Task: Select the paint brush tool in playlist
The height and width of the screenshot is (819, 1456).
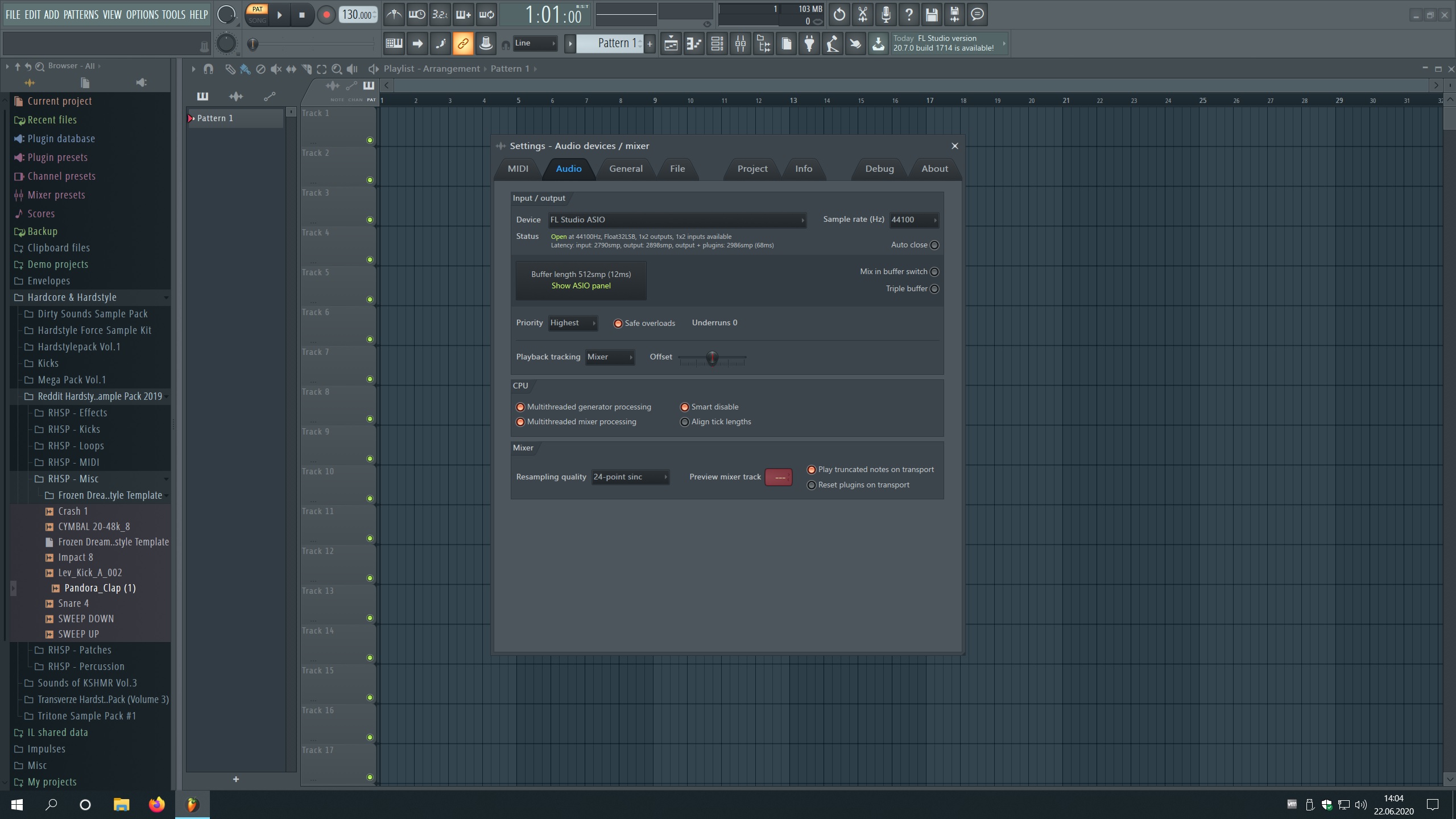Action: click(x=245, y=69)
